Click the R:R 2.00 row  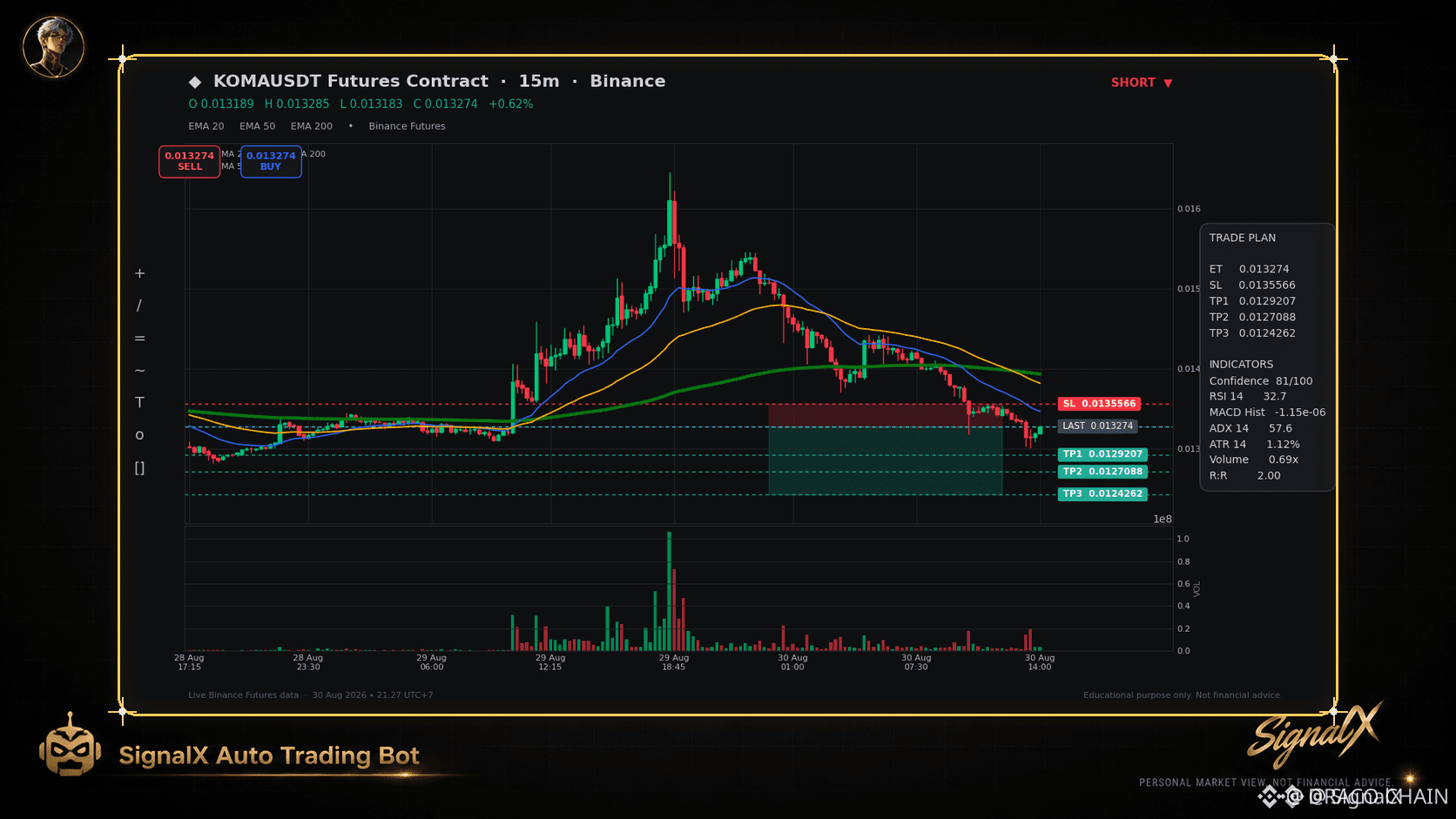tap(1244, 476)
